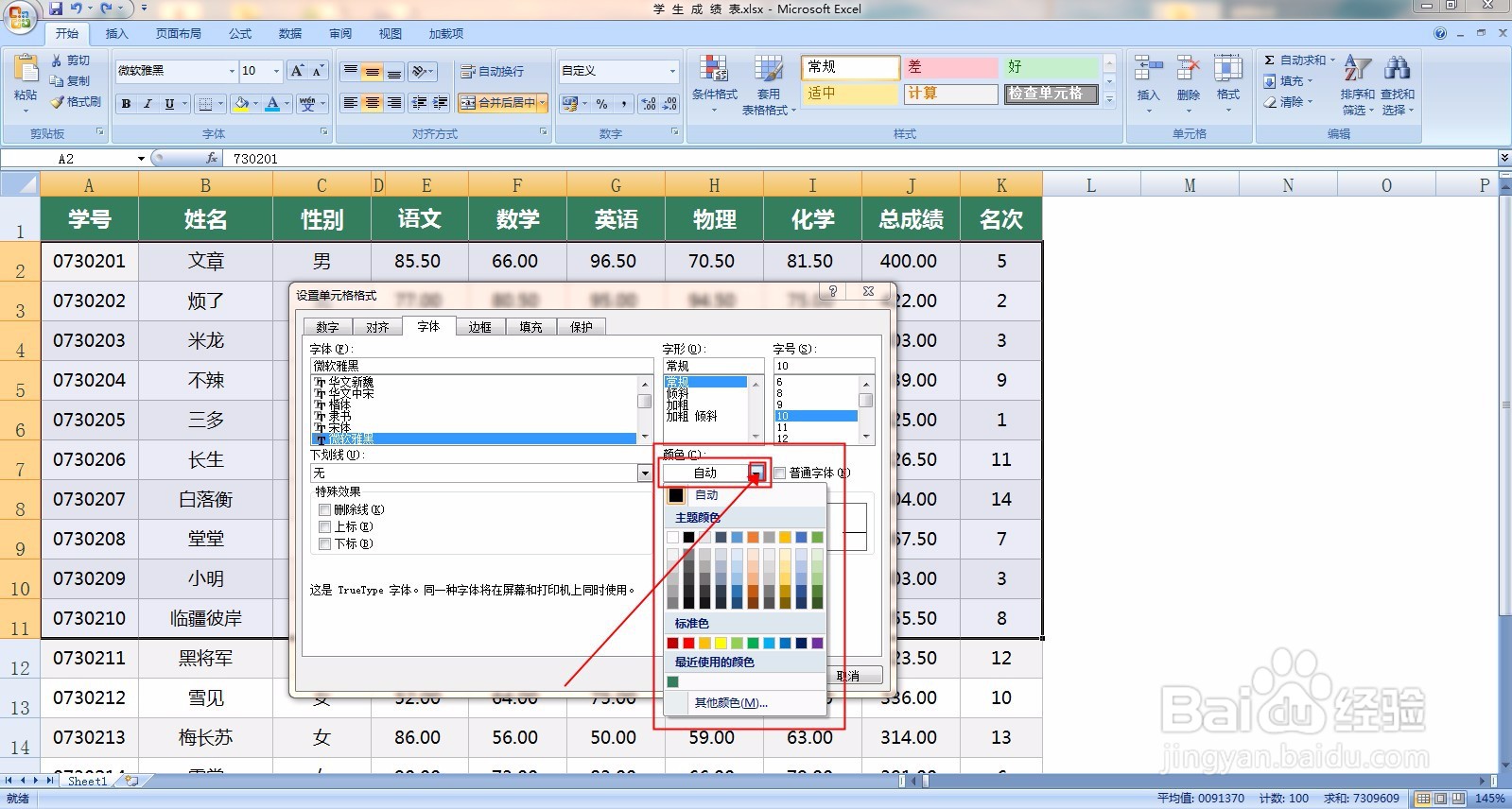Screen dimensions: 1512x809
Task: Open Find & Select (查找和选择)
Action: tap(1398, 85)
